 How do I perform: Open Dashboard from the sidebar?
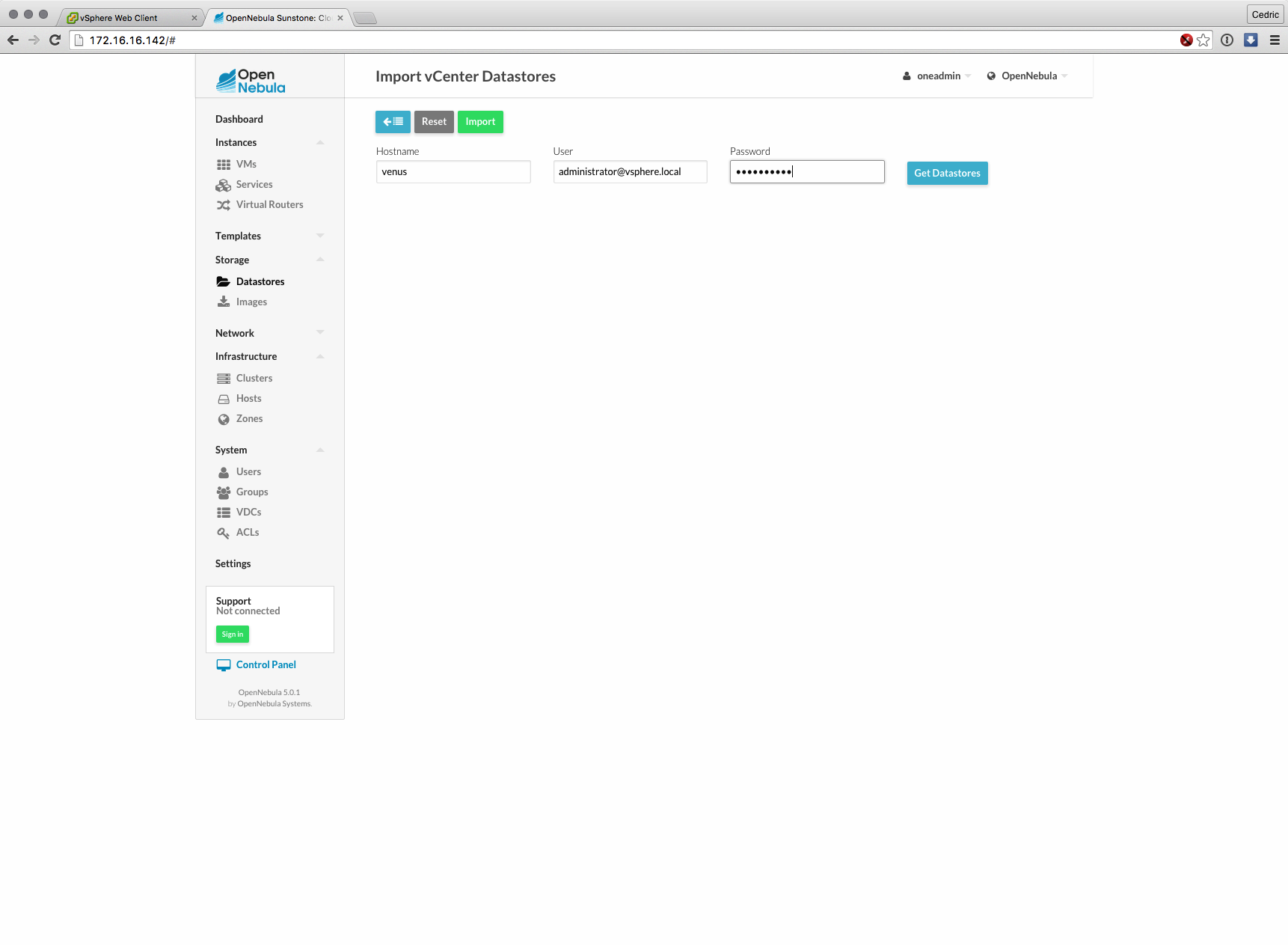239,119
